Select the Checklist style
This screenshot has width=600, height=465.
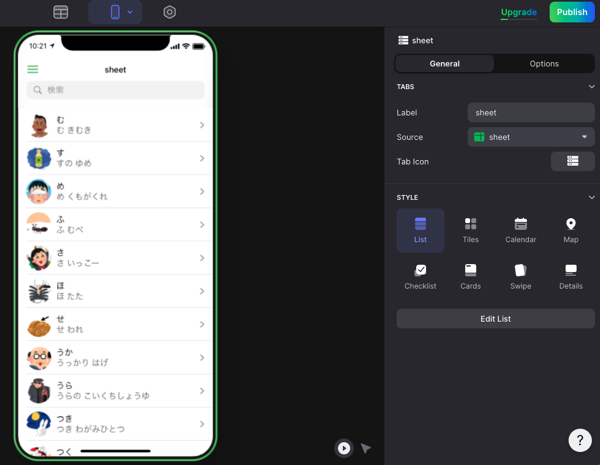(x=420, y=277)
